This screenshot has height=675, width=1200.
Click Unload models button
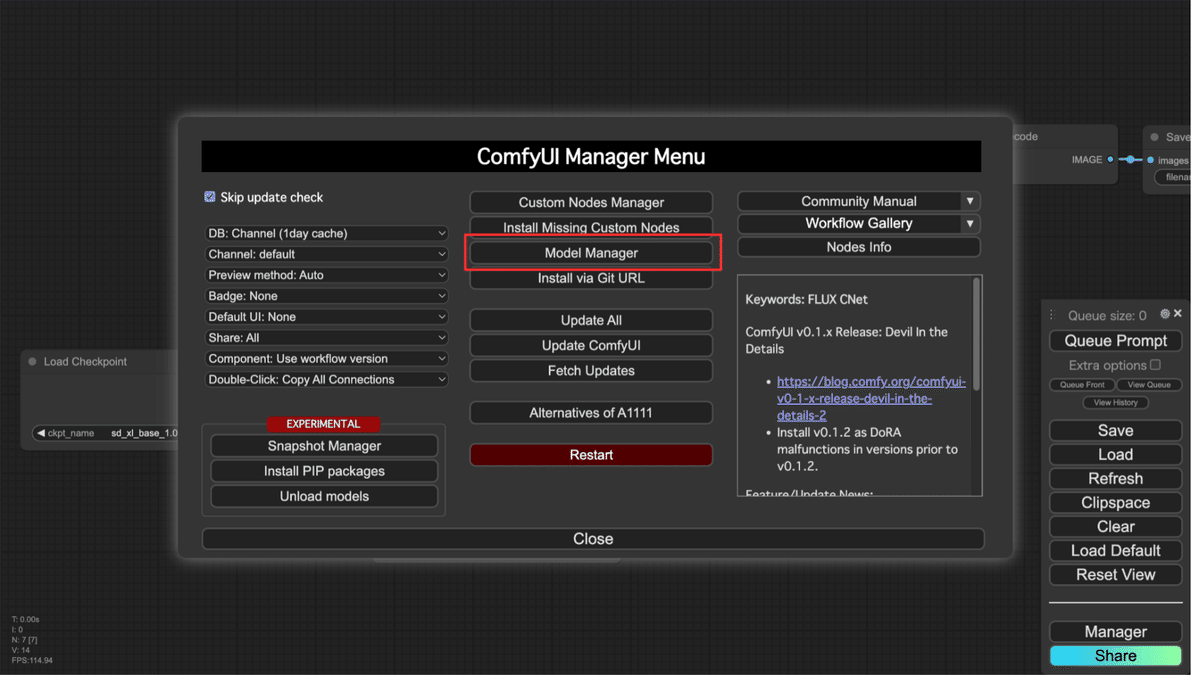324,496
